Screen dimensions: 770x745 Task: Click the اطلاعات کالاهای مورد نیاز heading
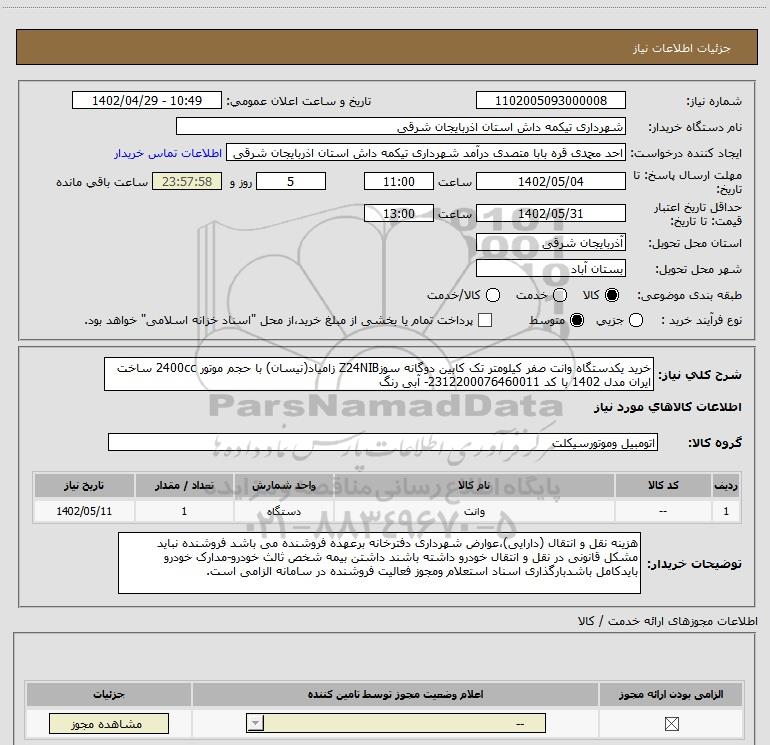click(667, 407)
